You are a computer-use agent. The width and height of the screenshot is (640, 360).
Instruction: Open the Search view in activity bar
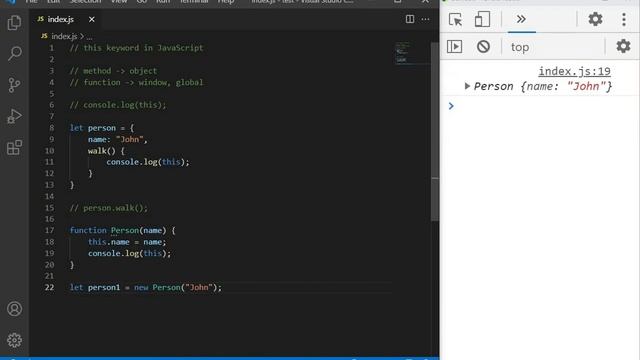(x=14, y=53)
